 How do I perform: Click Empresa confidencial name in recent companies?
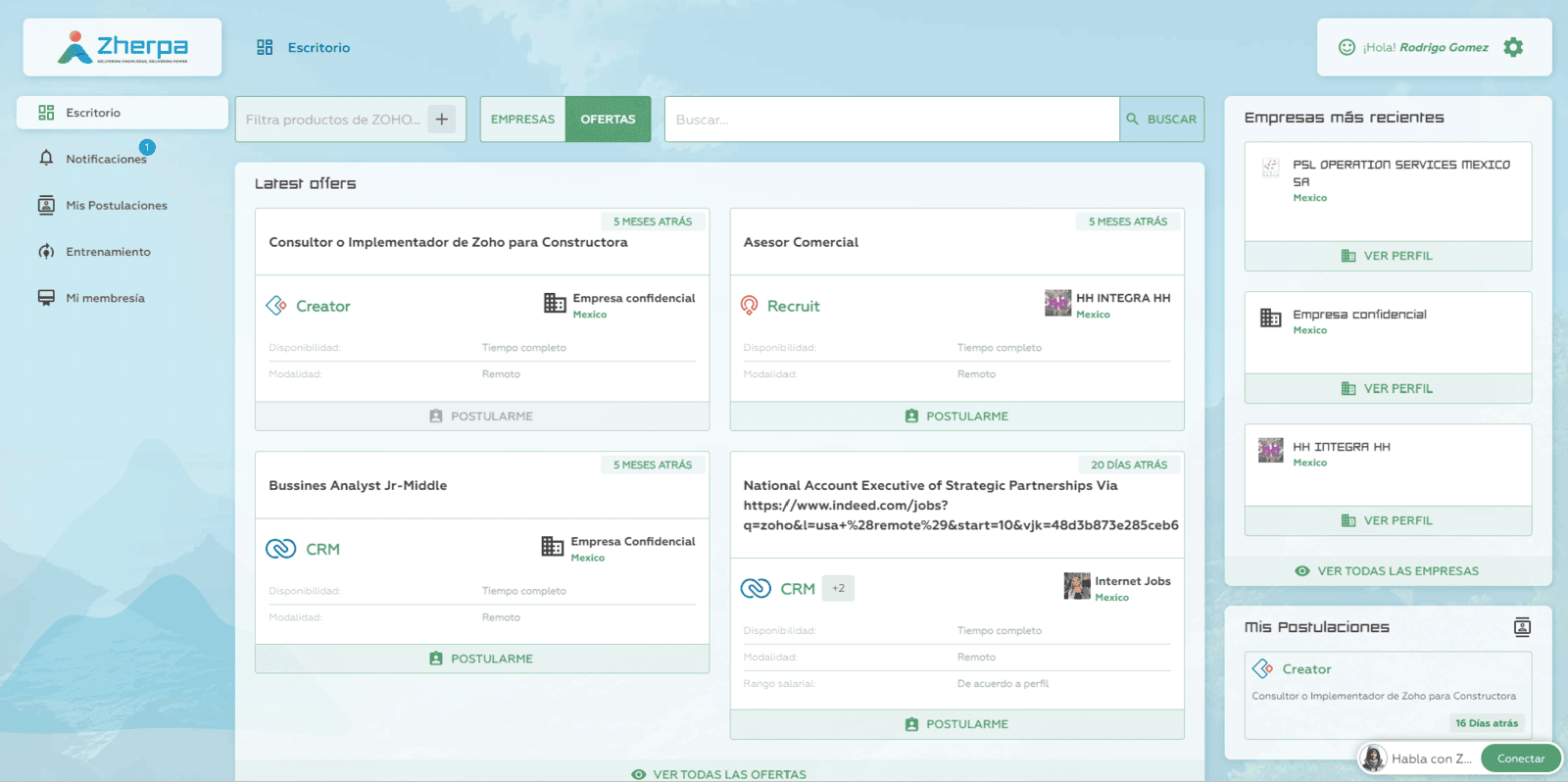coord(1359,315)
